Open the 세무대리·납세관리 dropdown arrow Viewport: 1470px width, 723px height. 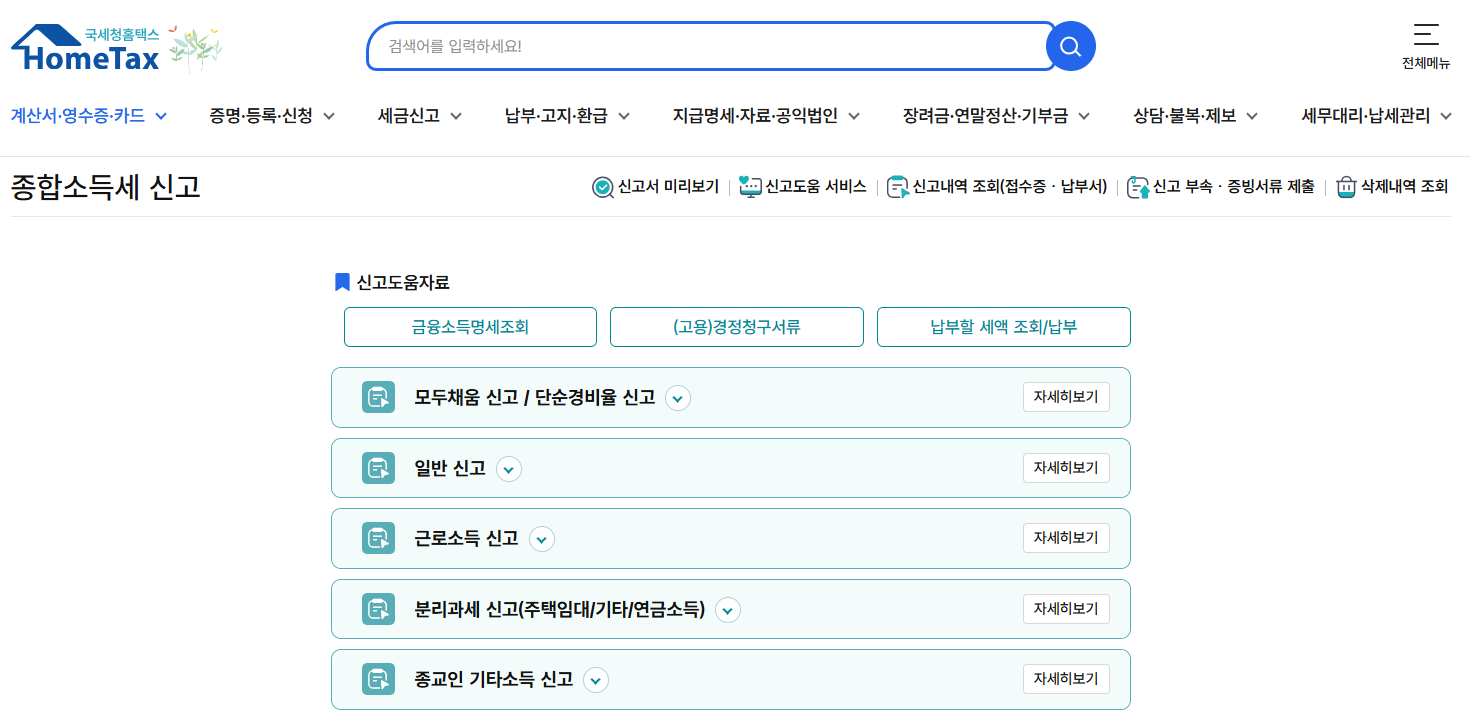(1446, 116)
